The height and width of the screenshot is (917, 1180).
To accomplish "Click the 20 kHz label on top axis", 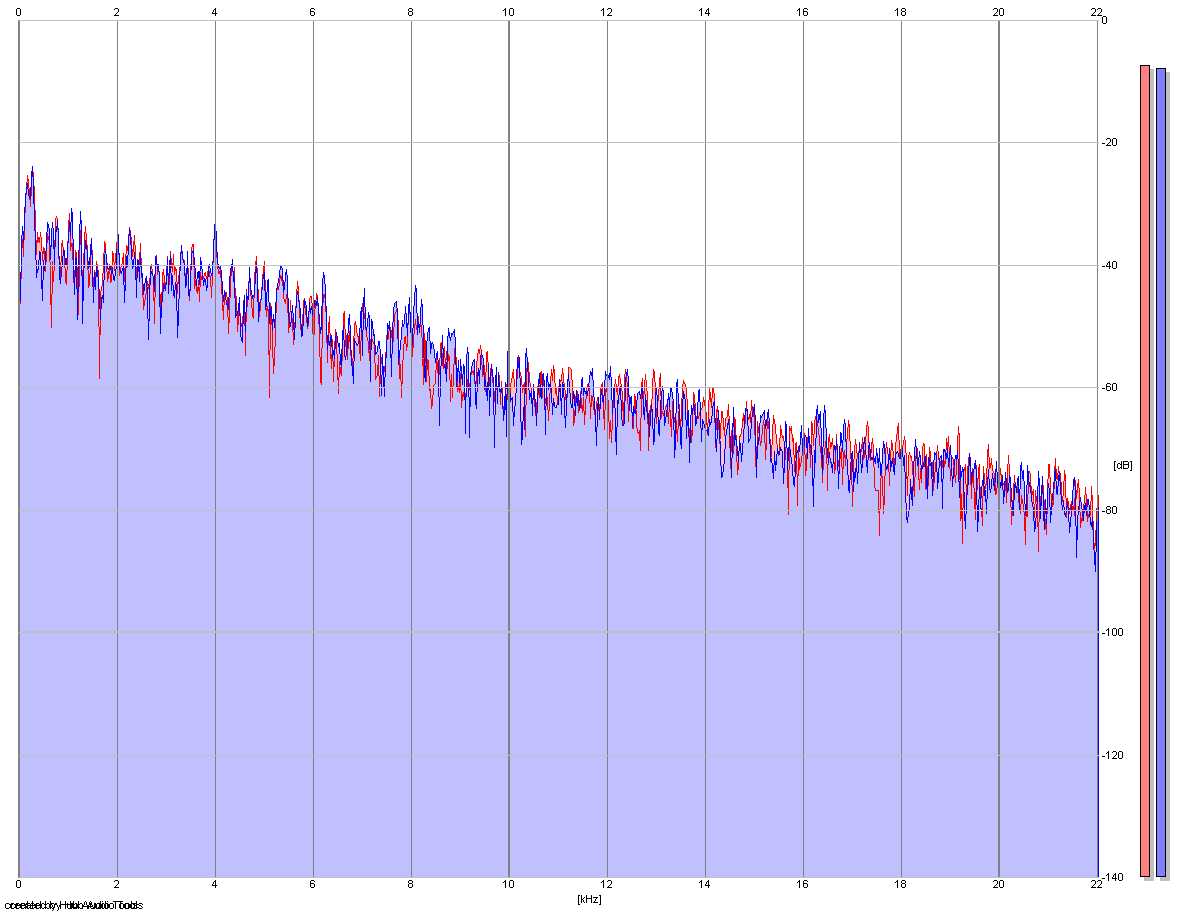I will coord(999,12).
